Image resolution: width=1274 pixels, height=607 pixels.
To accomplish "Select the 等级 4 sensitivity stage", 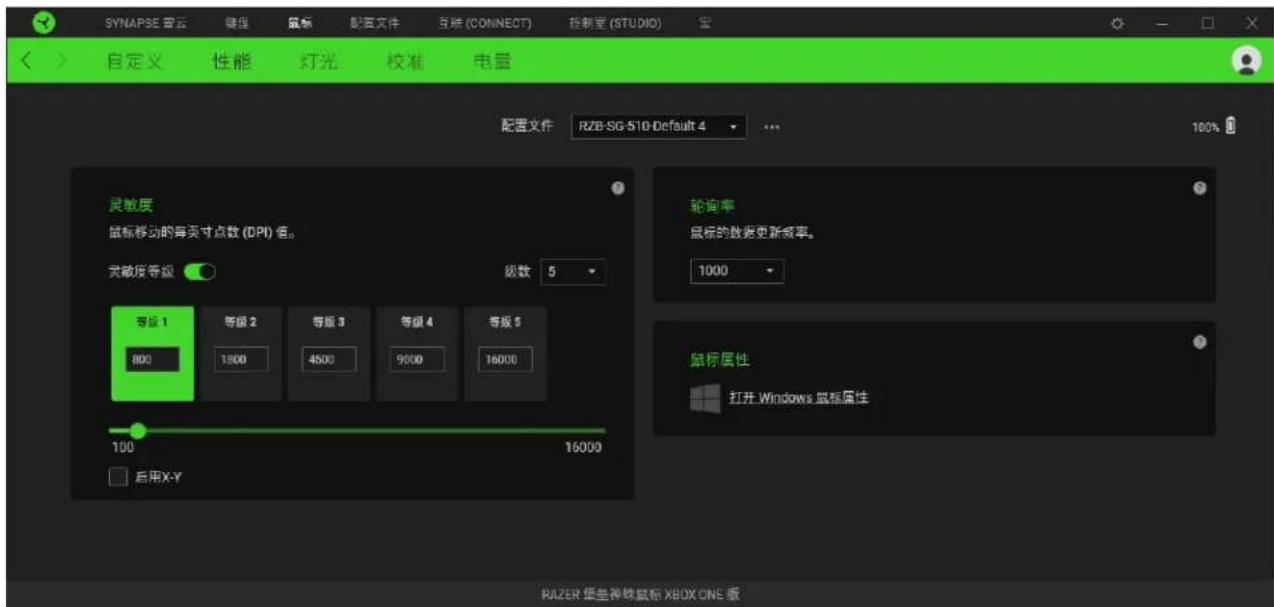I will tap(416, 354).
